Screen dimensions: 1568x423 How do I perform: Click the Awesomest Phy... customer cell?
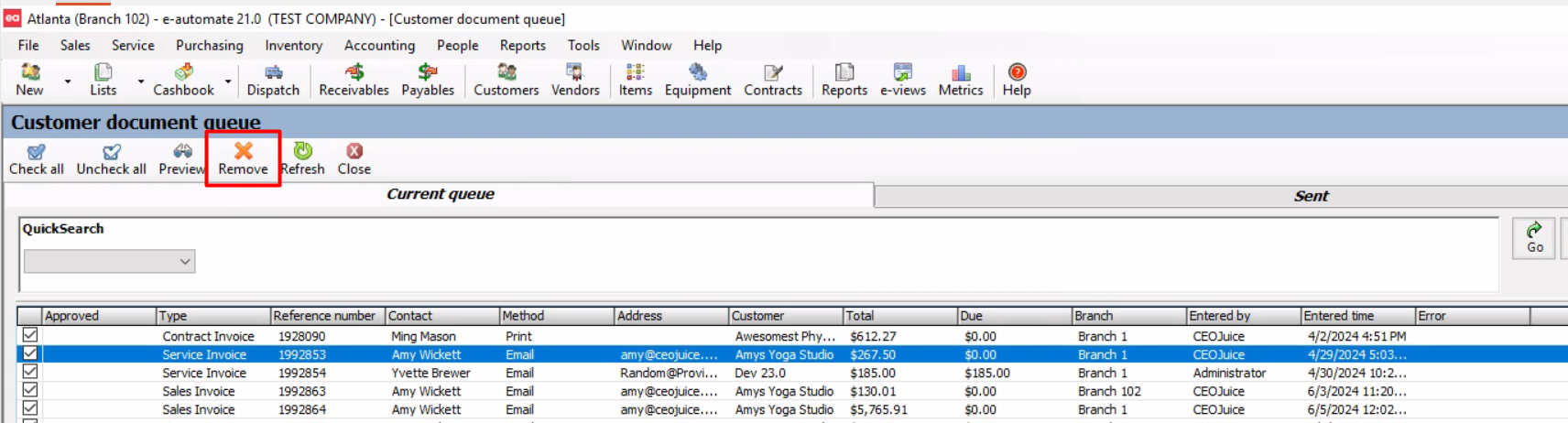tap(786, 336)
